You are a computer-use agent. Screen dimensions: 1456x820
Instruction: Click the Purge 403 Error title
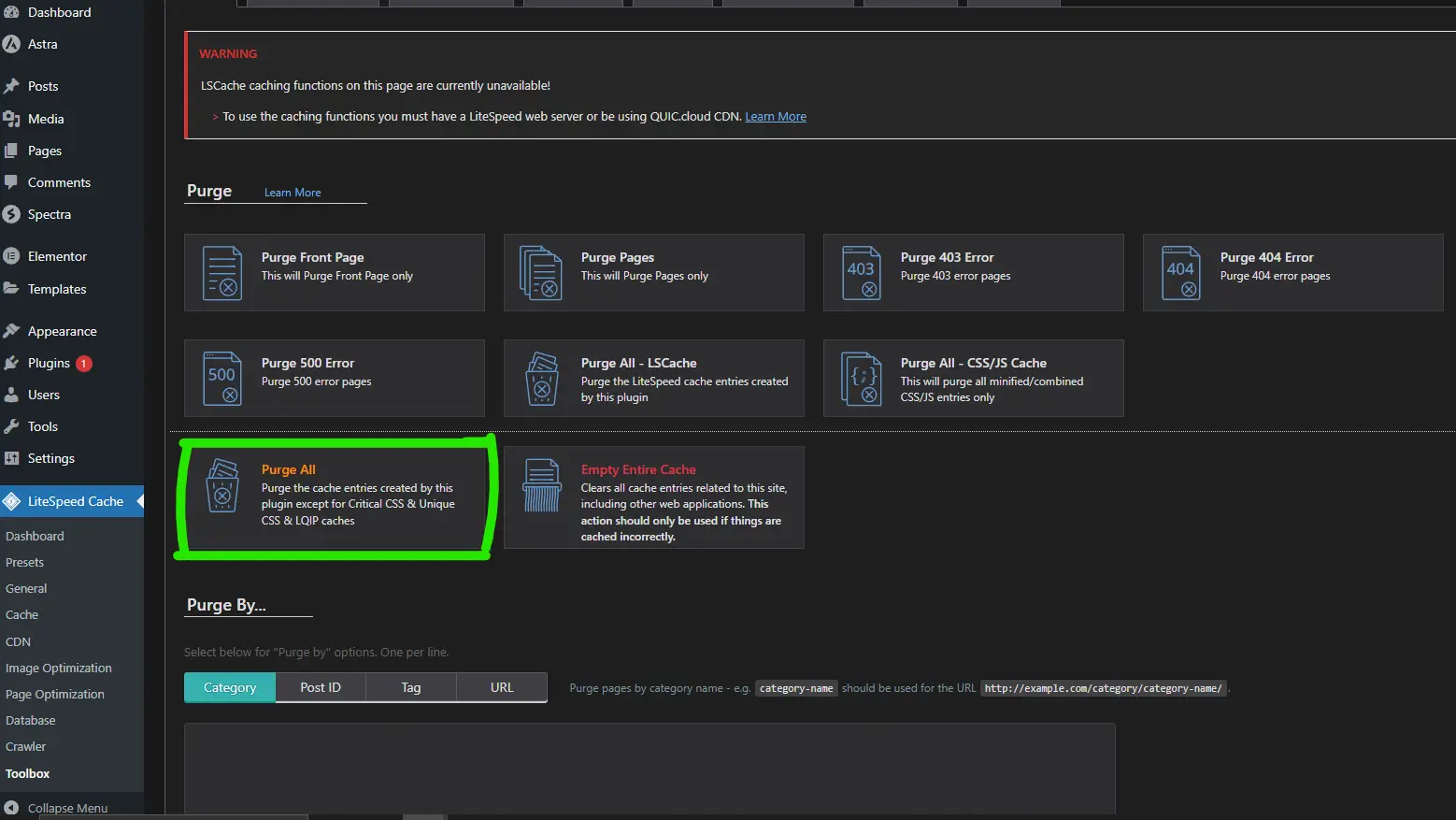pyautogui.click(x=947, y=257)
